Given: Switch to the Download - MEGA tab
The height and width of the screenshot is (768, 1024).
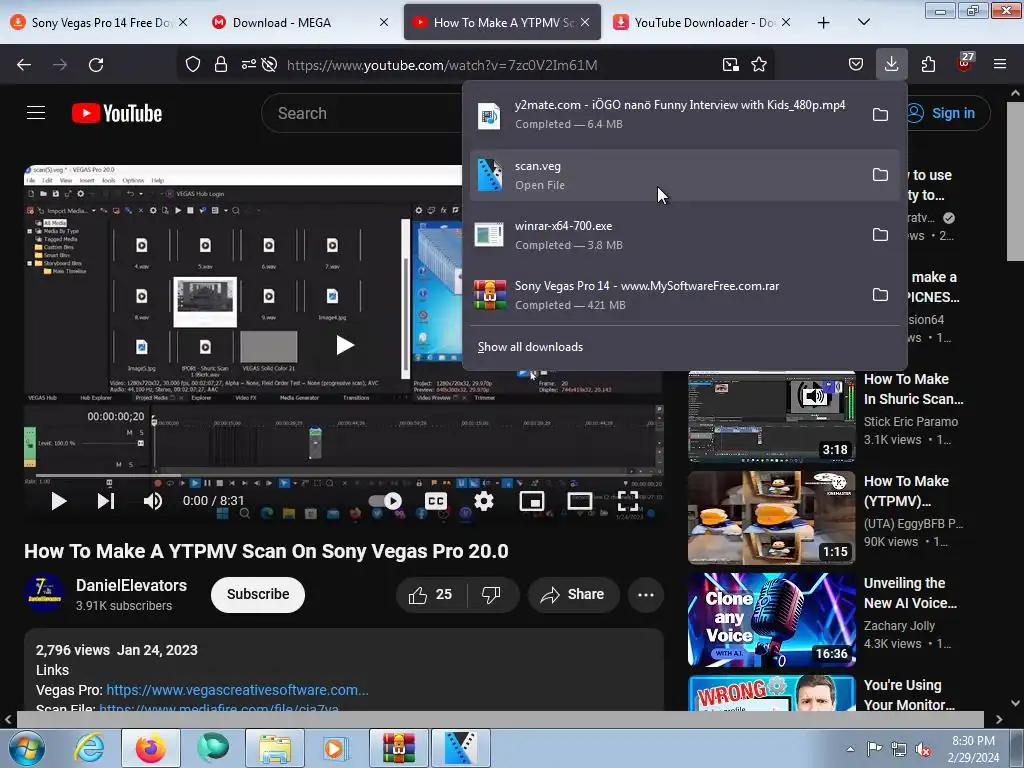Looking at the screenshot, I should tap(299, 23).
